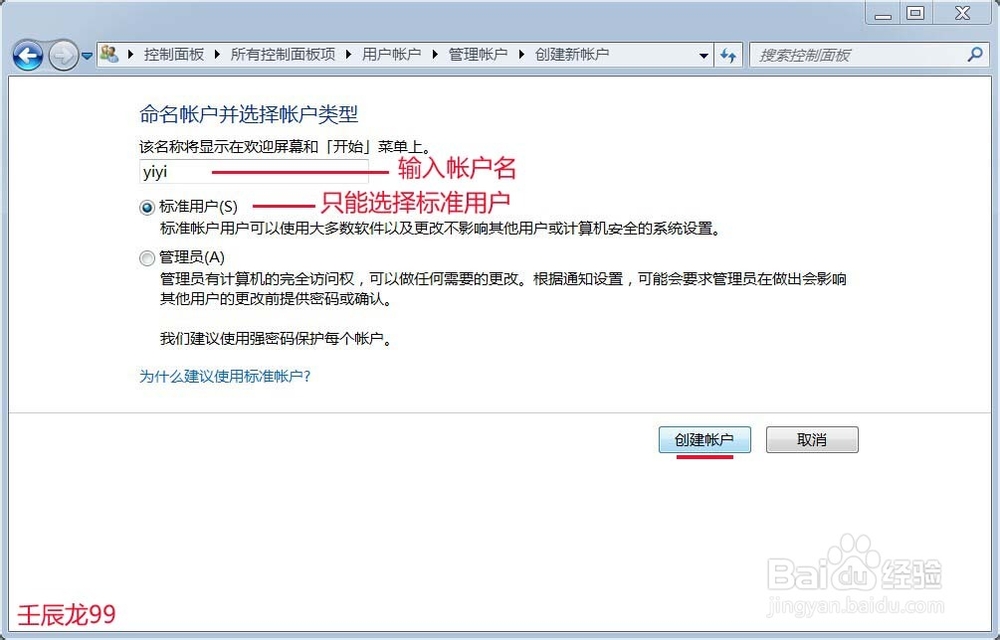
Task: Open 管理帐户 from the breadcrumb
Action: (x=479, y=55)
